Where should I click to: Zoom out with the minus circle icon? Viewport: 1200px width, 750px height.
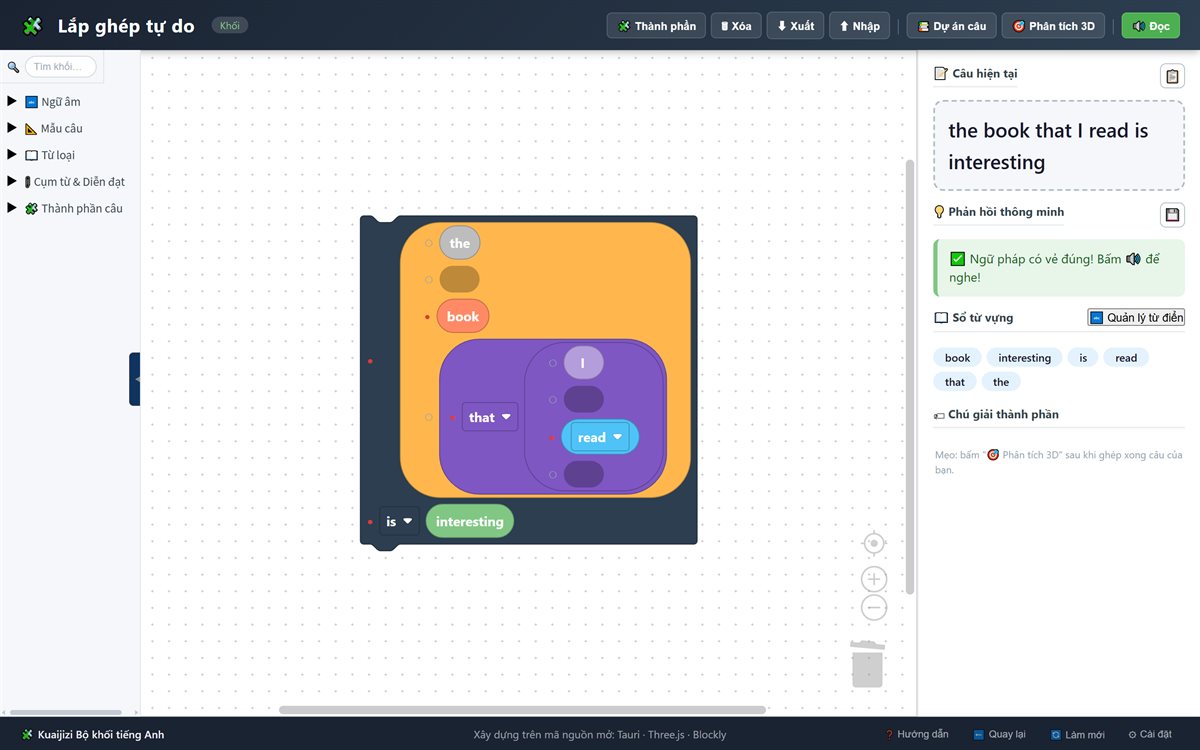coord(874,607)
